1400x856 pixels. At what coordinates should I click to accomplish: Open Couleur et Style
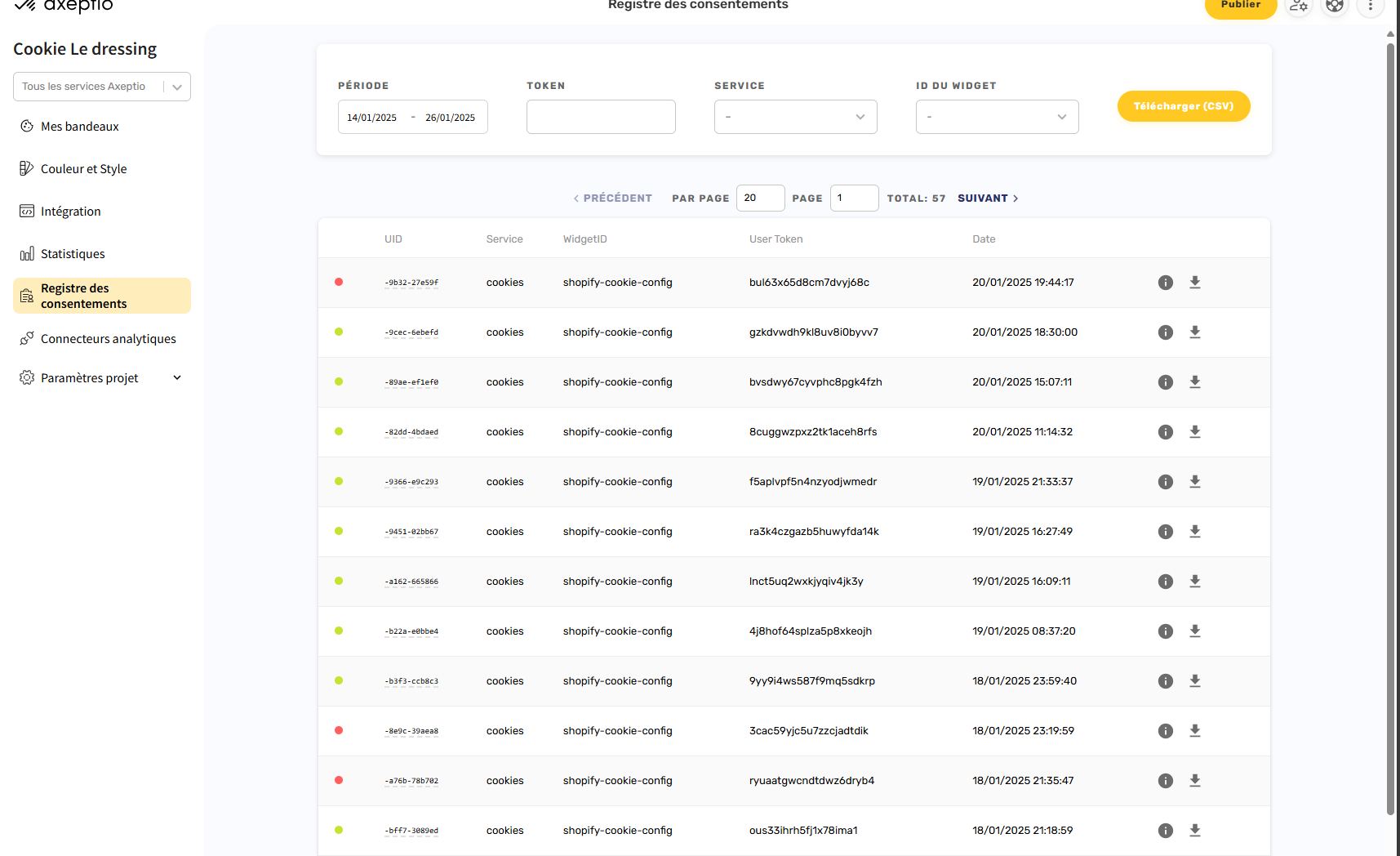click(x=84, y=169)
